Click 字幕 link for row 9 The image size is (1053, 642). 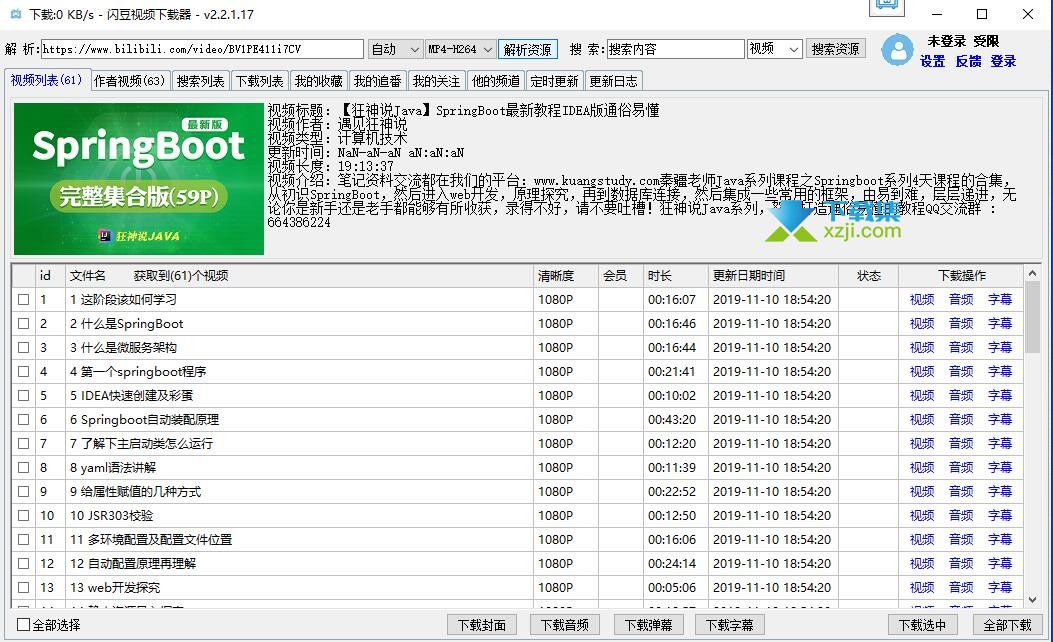pos(1000,492)
